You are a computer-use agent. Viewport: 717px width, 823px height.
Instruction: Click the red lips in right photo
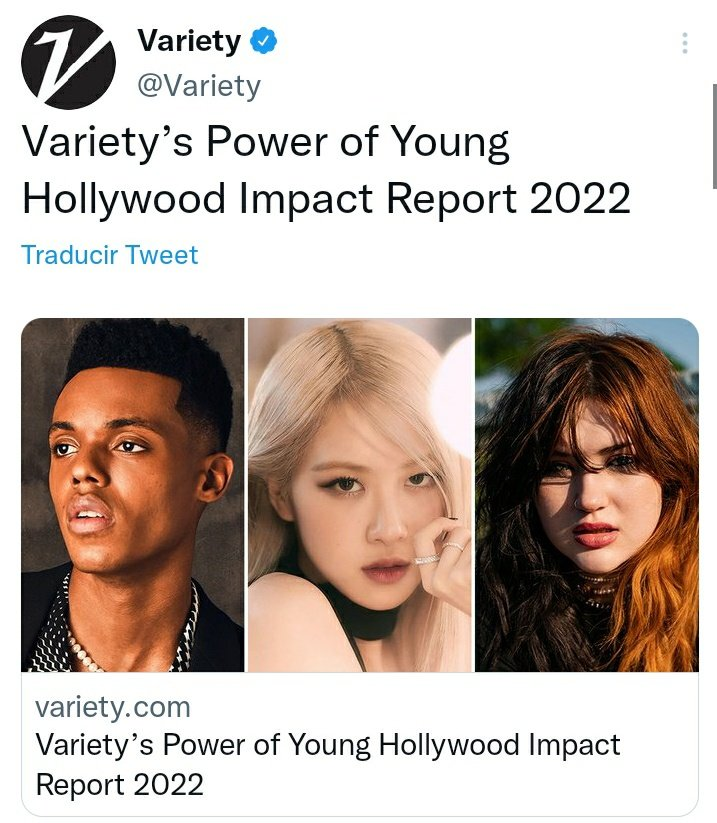594,534
